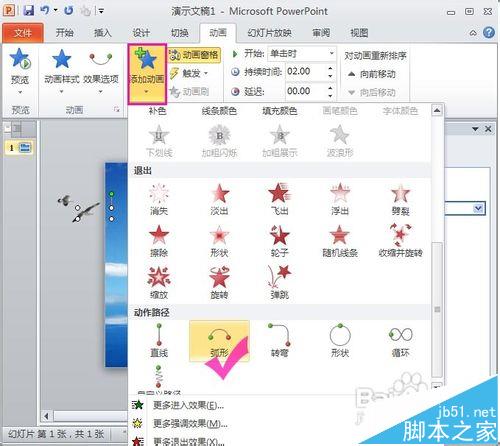Click the PowerPoint Help question mark icon
Image resolution: width=500 pixels, height=446 pixels.
coord(489,33)
